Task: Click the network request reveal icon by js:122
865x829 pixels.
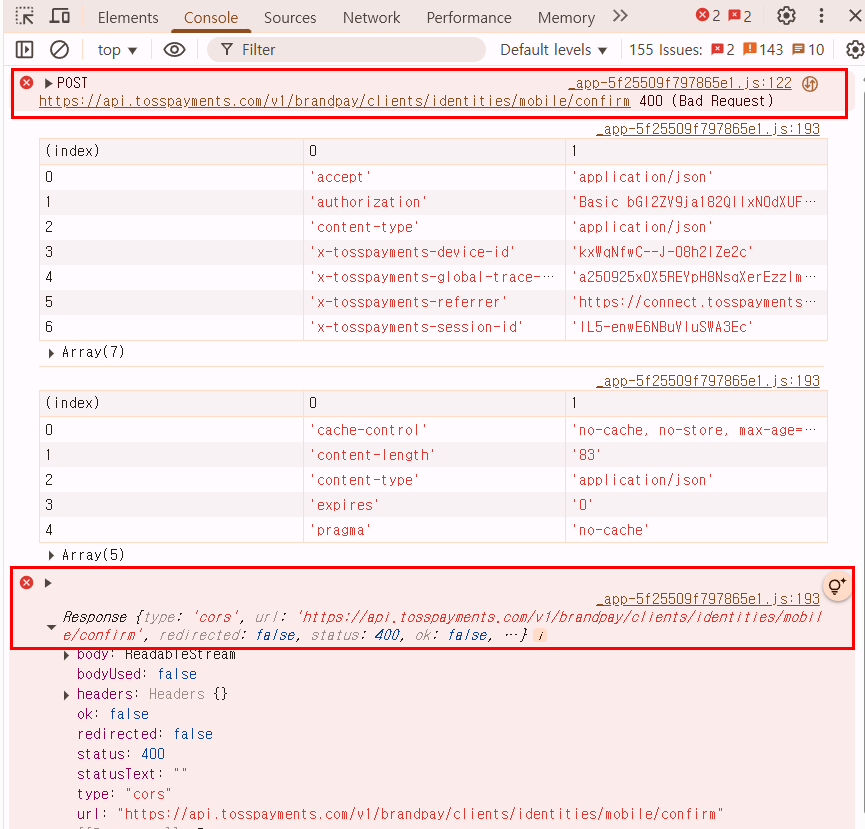Action: tap(810, 84)
